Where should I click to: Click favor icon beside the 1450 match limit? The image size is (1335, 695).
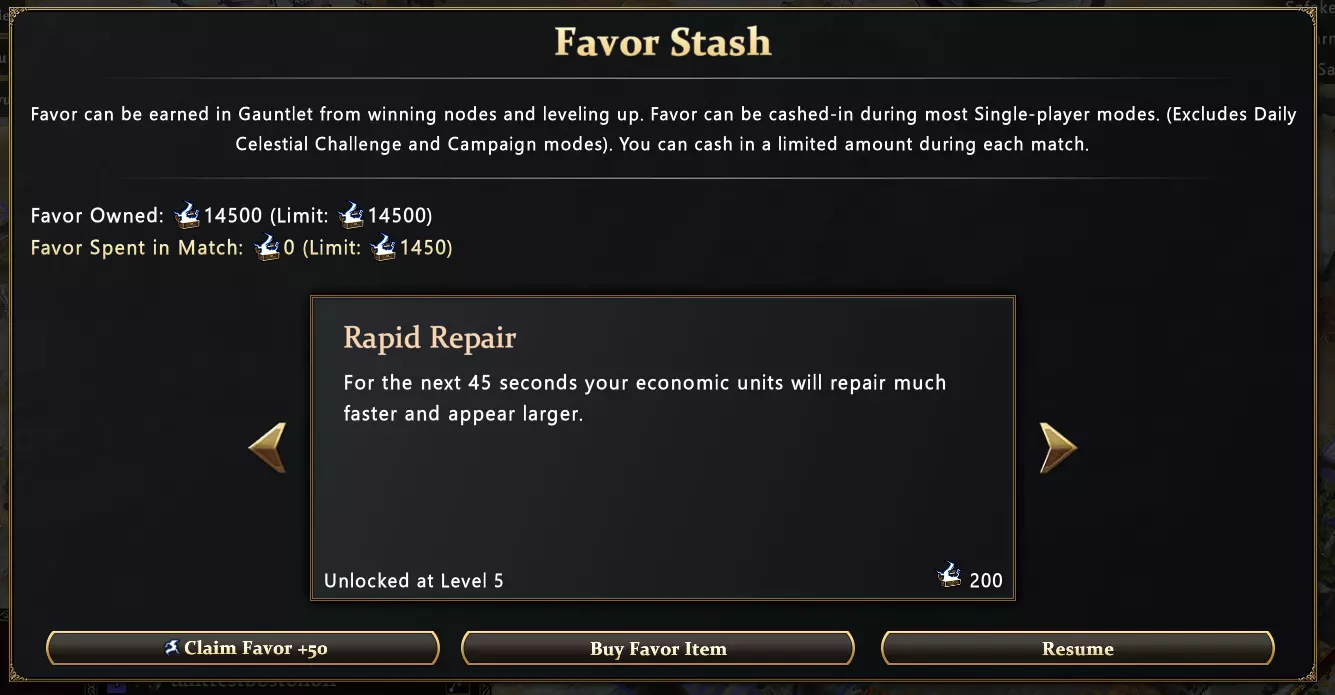383,247
